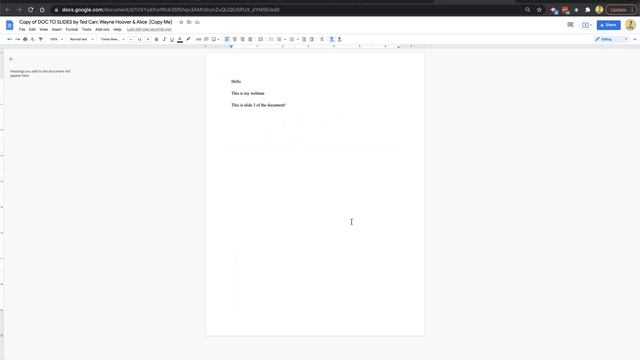The image size is (640, 360).
Task: Open the Times New Roman font dropdown
Action: [x=112, y=39]
